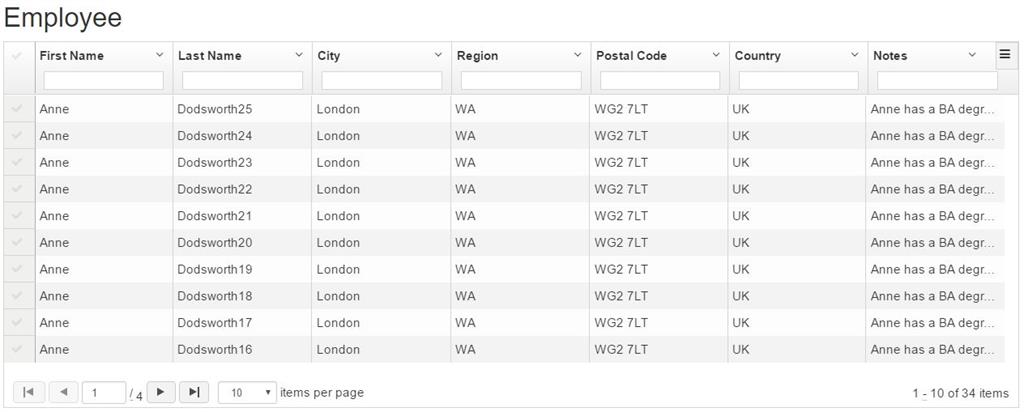
Task: Sort by the Last Name header
Action: [x=210, y=56]
